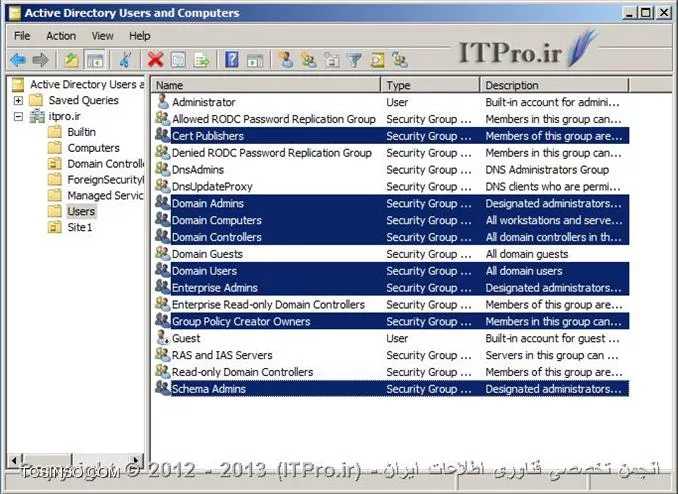Click the Guest user account icon
The height and width of the screenshot is (494, 678).
point(163,337)
